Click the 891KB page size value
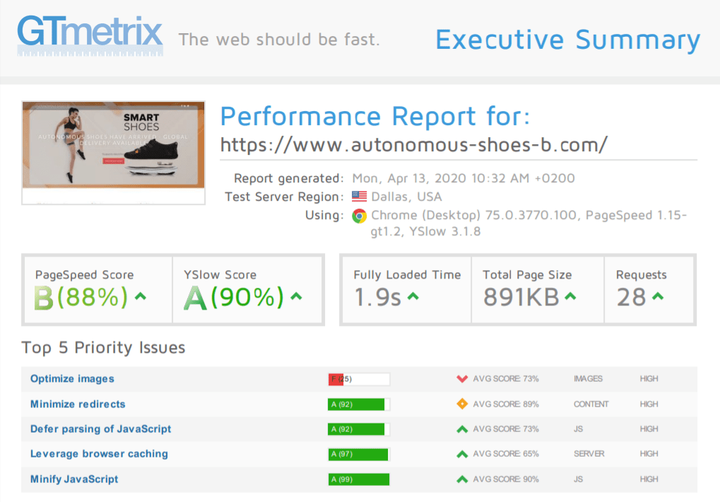The height and width of the screenshot is (502, 720). click(x=521, y=297)
